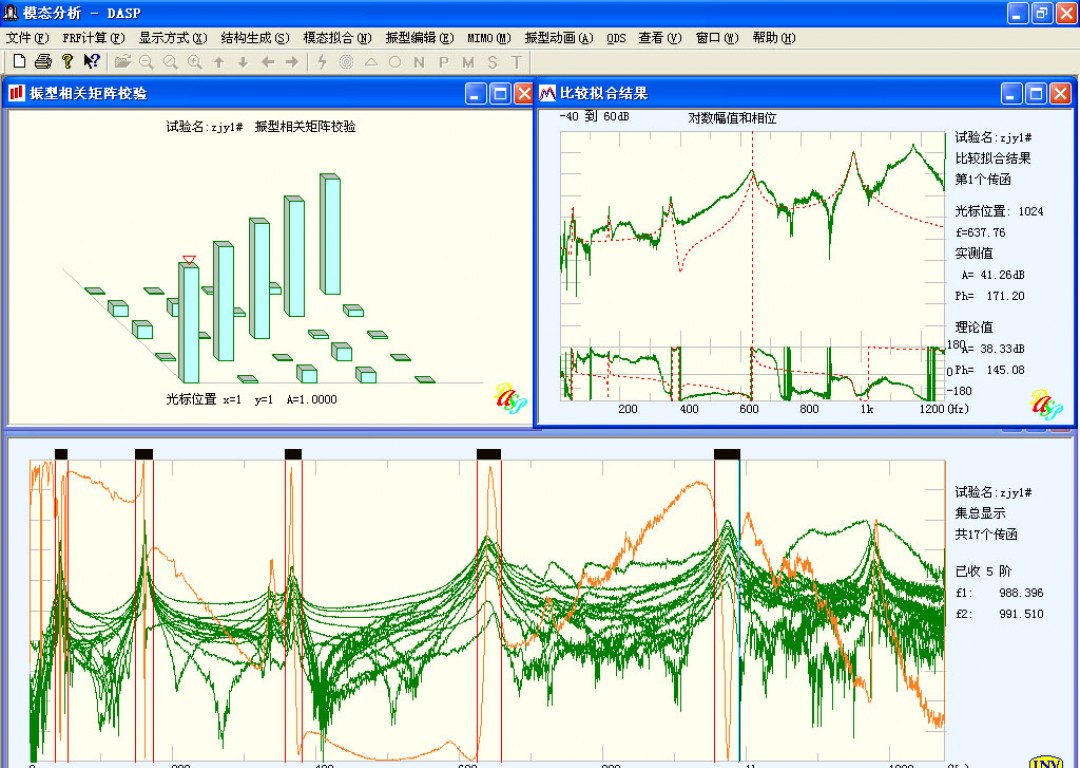Click the M toolbar icon
The height and width of the screenshot is (768, 1080).
468,62
